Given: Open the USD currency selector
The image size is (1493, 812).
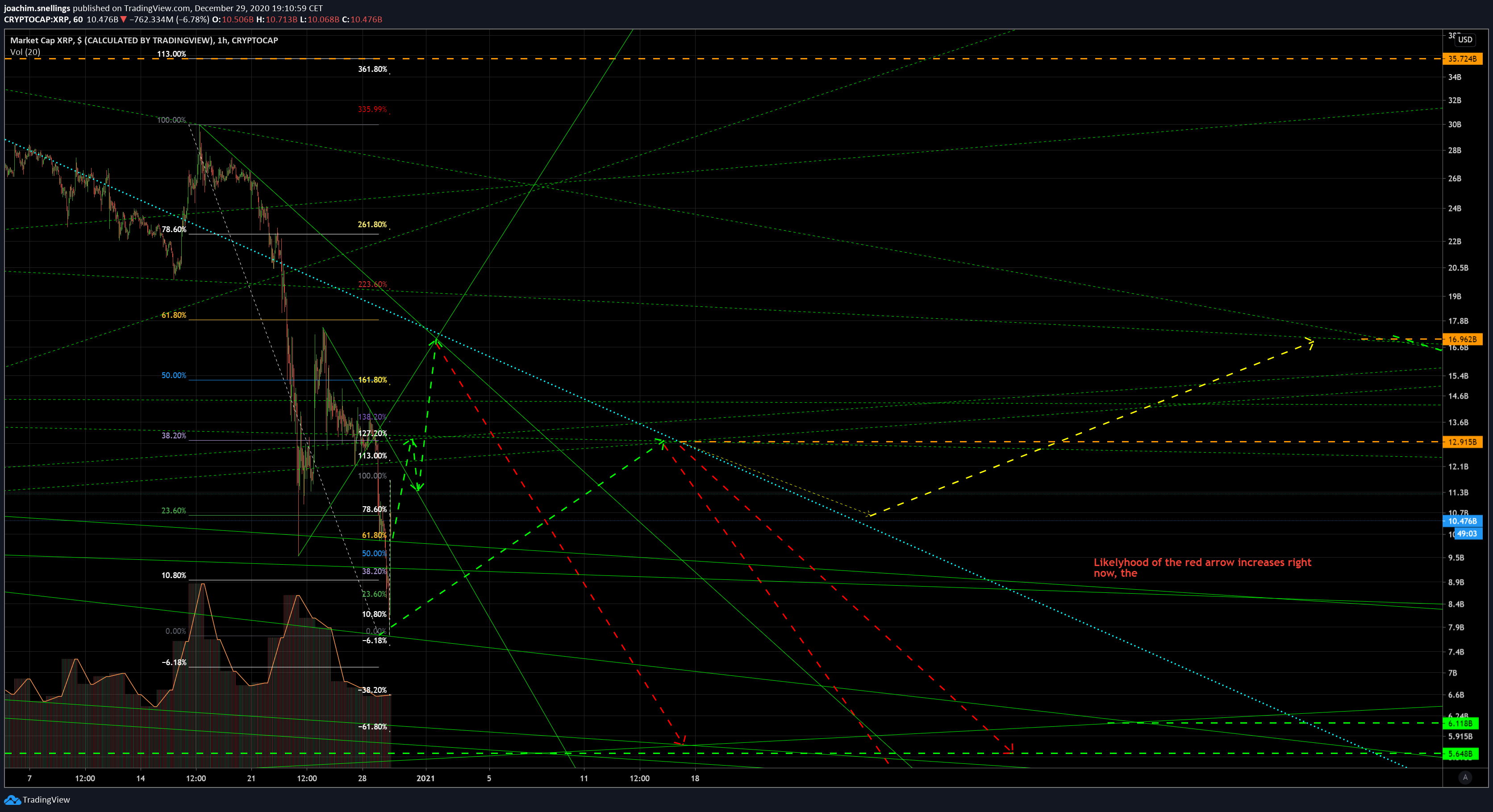Looking at the screenshot, I should (x=1465, y=39).
